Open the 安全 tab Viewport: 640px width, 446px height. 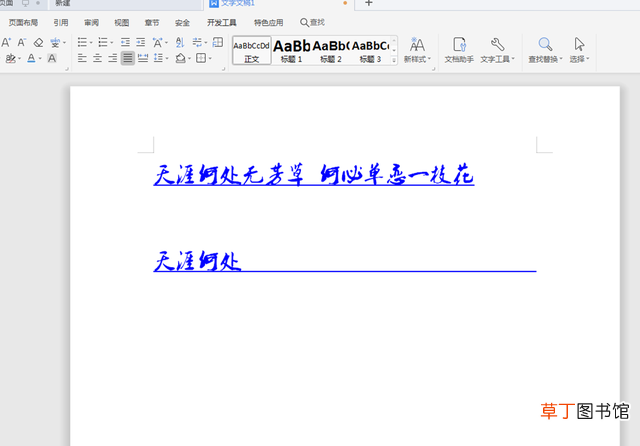(182, 23)
